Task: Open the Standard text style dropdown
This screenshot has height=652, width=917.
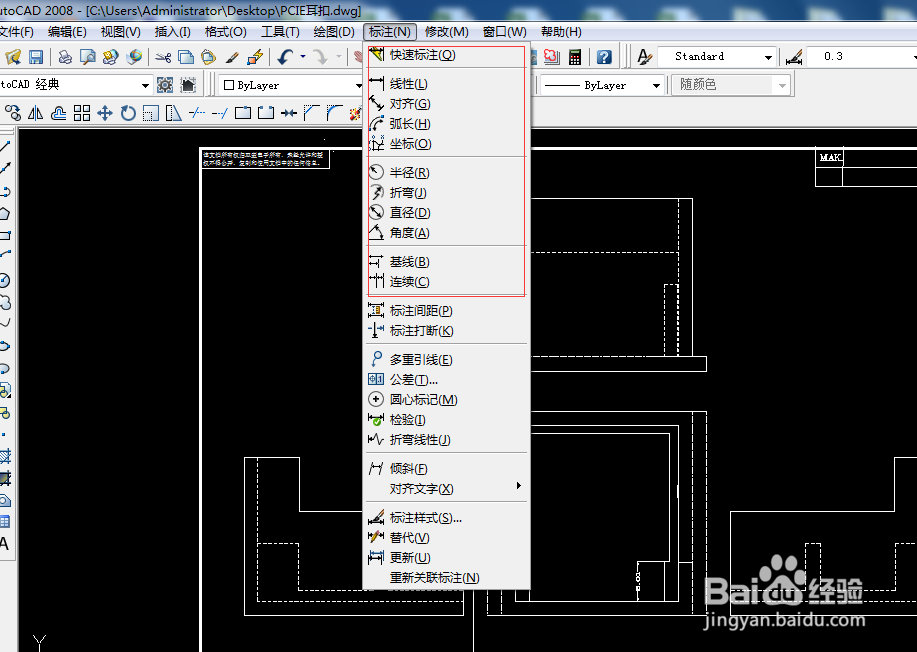Action: pos(768,57)
